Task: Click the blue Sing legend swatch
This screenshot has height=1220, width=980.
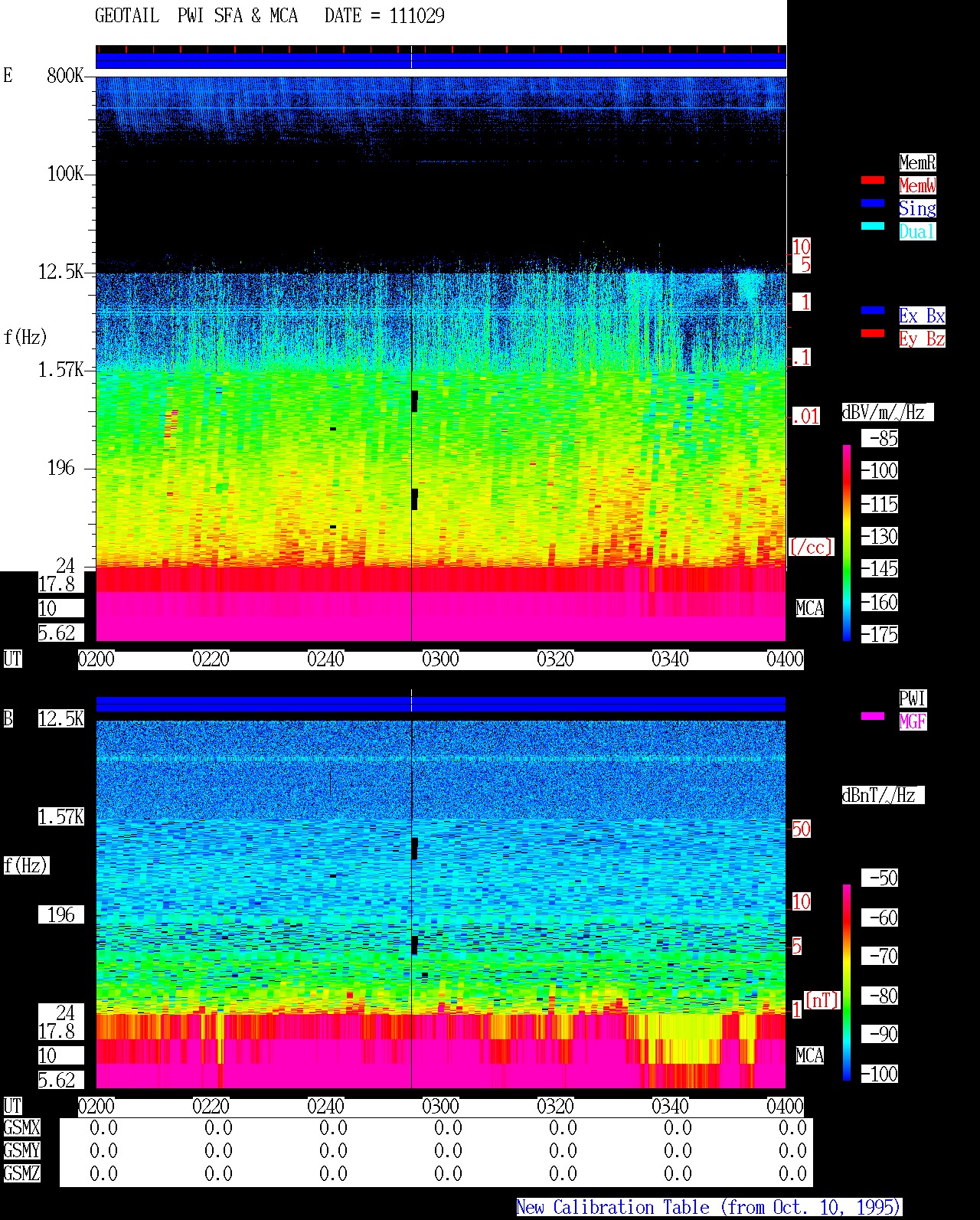Action: (x=873, y=203)
